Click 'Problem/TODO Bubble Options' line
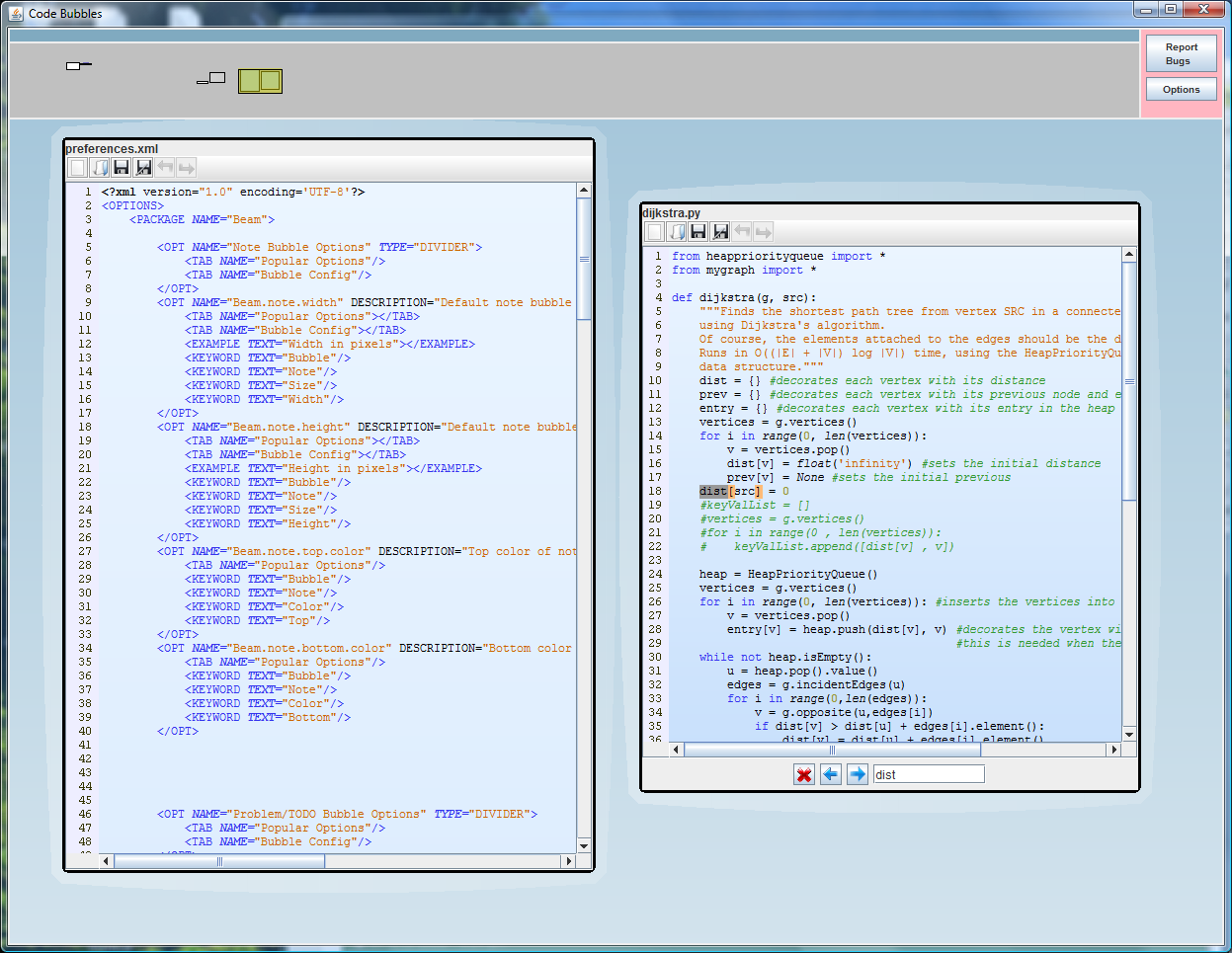This screenshot has height=953, width=1232. [347, 814]
